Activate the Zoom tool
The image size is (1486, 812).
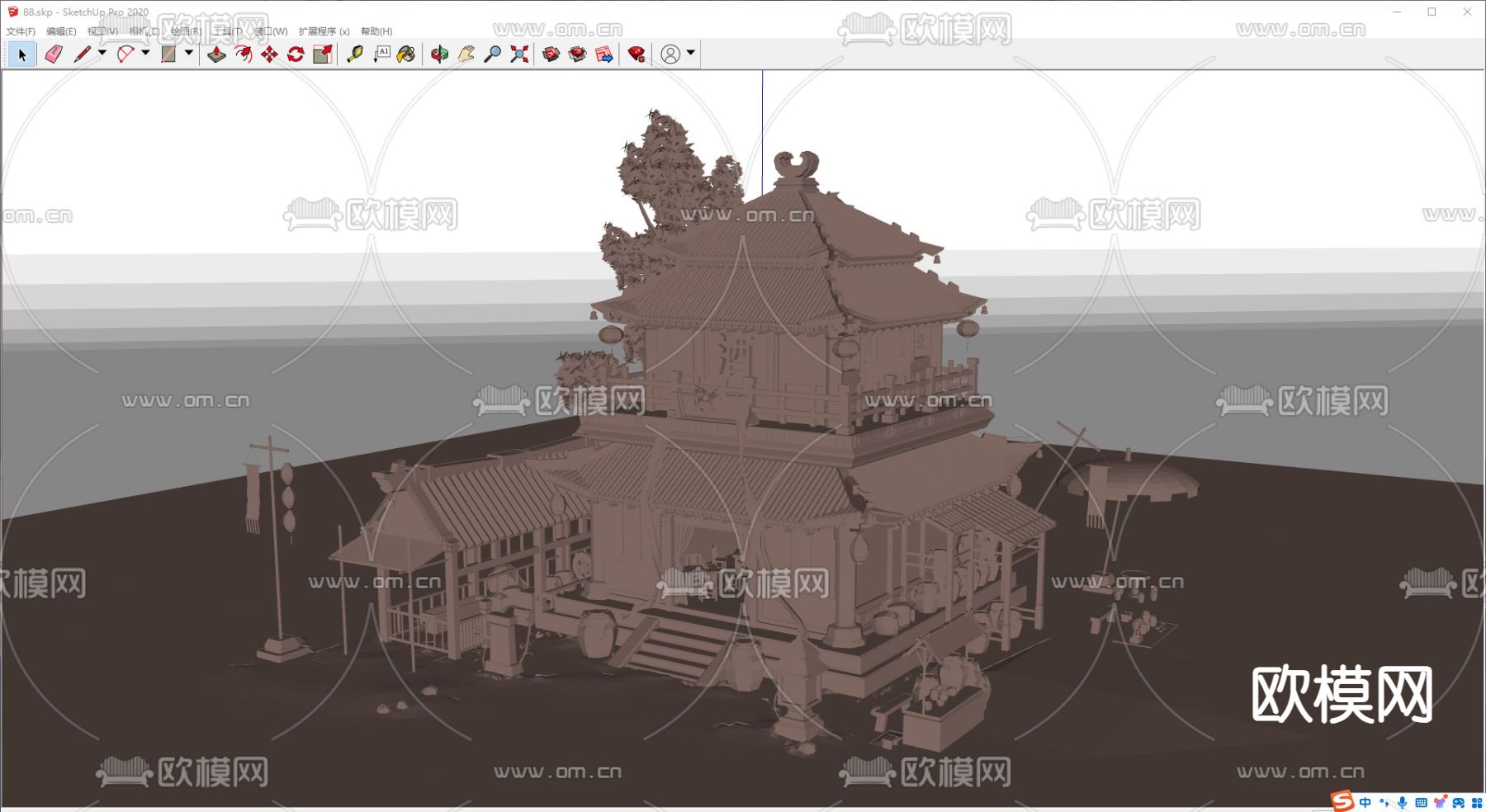click(491, 54)
